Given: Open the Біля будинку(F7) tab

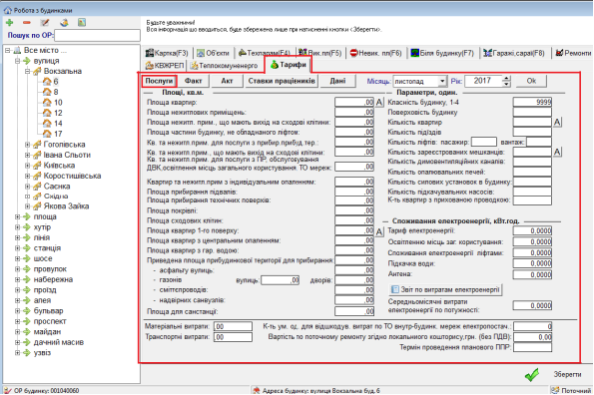Looking at the screenshot, I should (x=442, y=53).
